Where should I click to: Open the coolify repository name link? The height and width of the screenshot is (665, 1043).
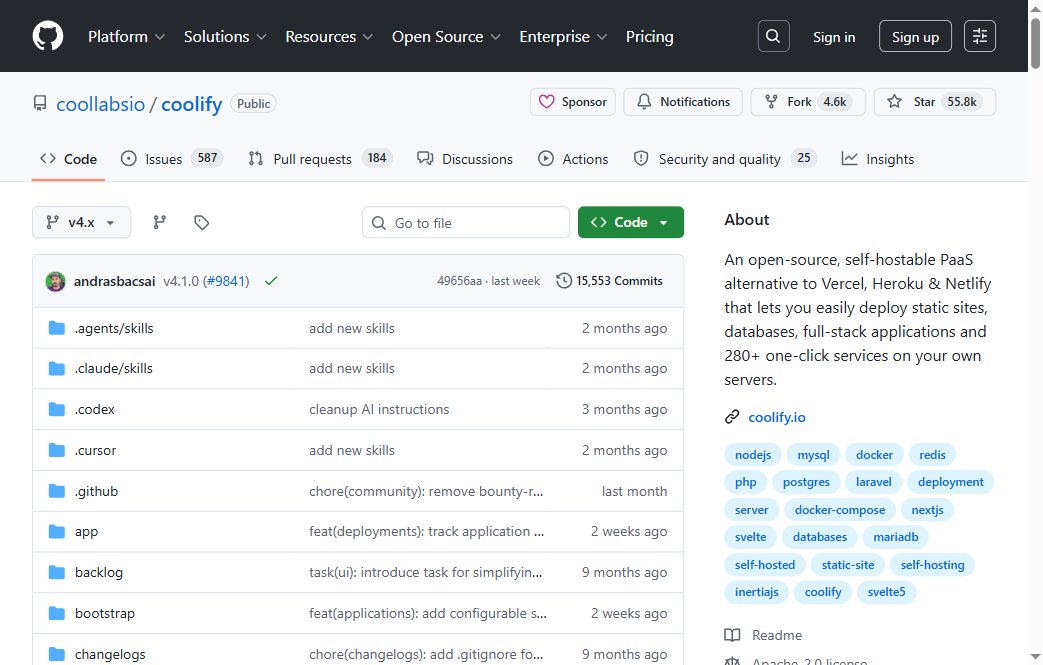(192, 104)
